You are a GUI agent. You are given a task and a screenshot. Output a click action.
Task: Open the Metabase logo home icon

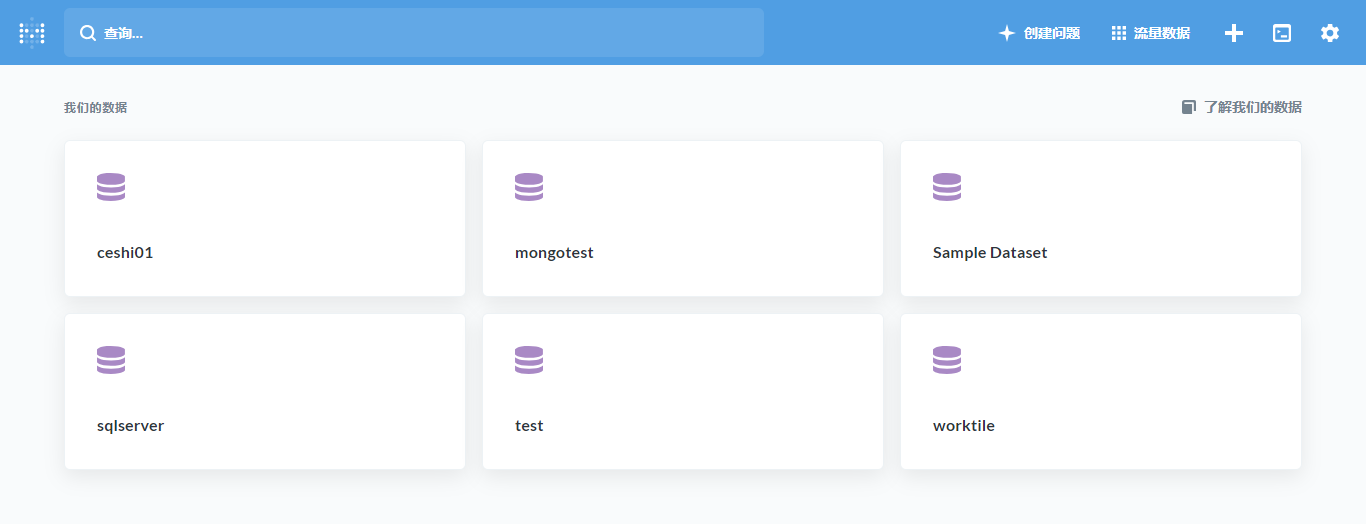pos(32,33)
